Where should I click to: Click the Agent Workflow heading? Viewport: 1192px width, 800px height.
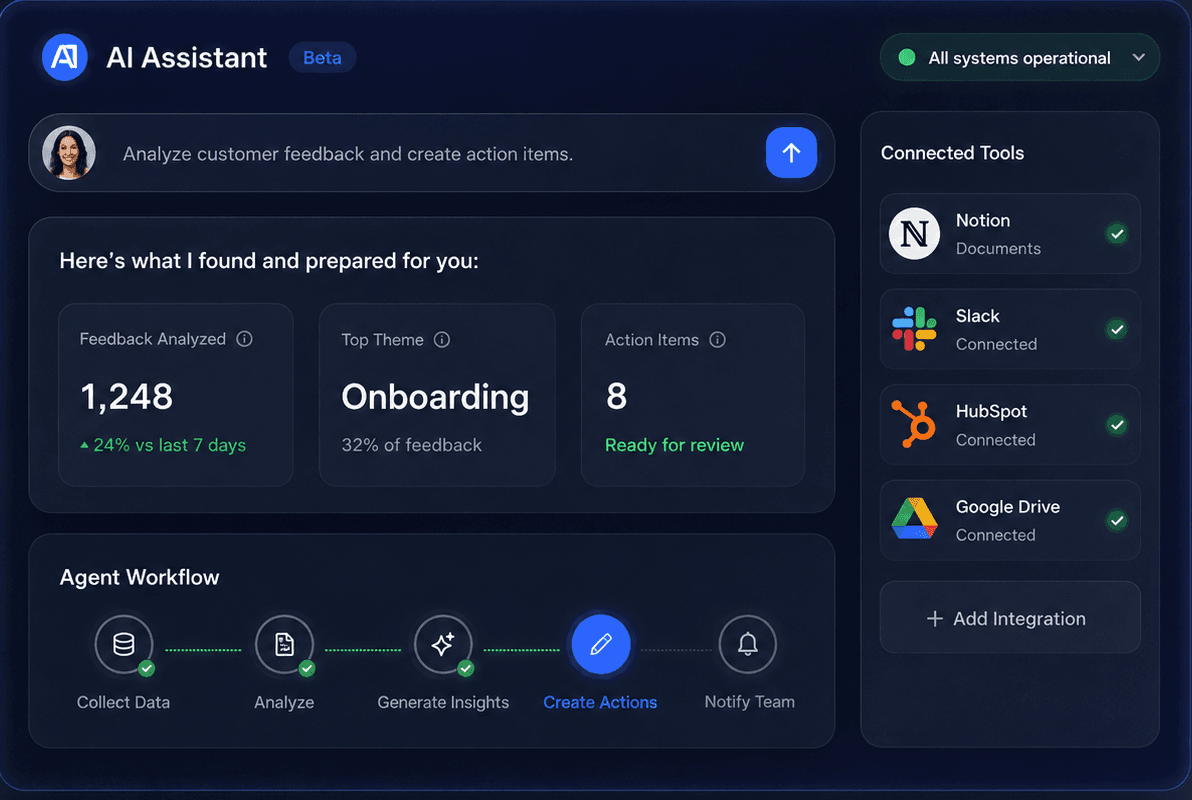[x=139, y=577]
